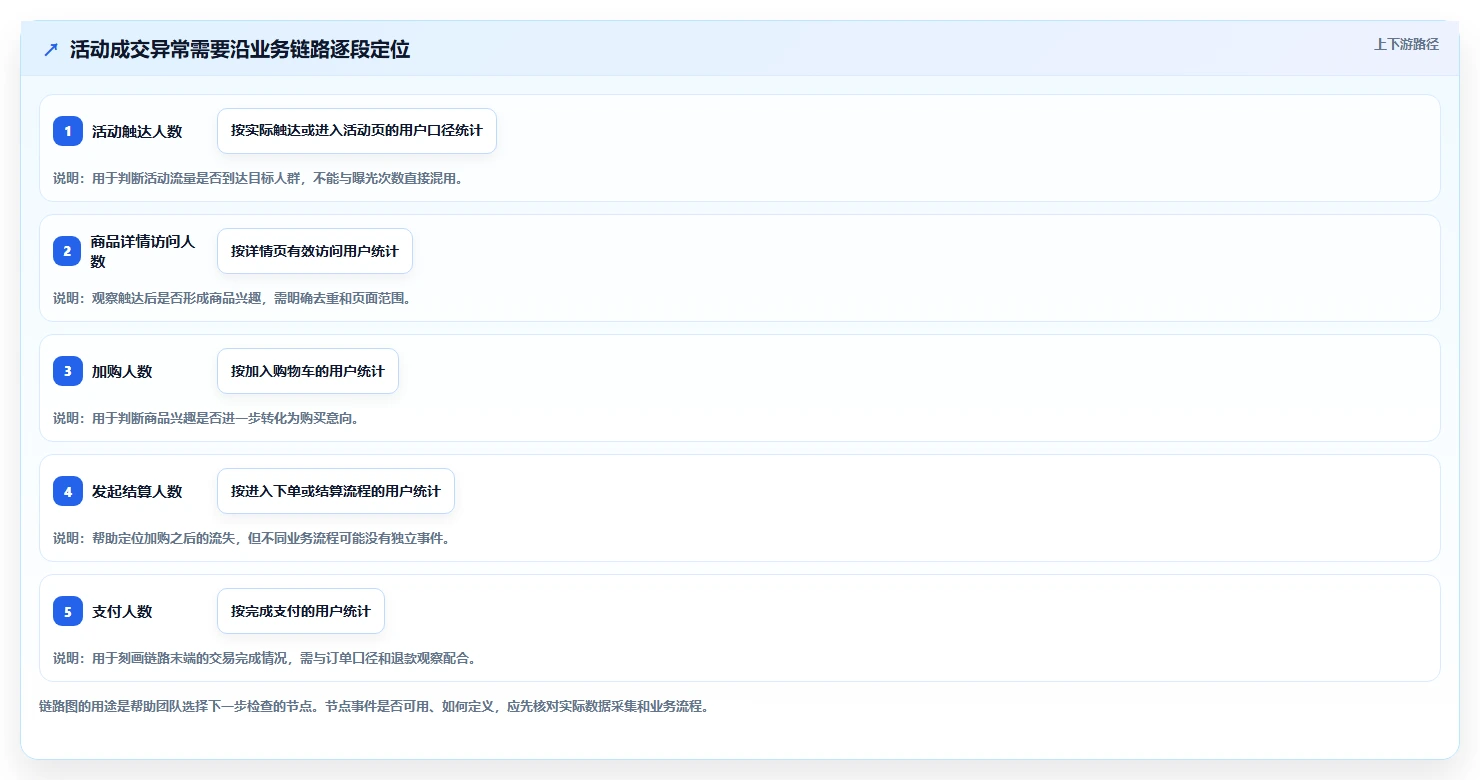Click the step 3 number badge
Viewport: 1480px width, 780px height.
click(x=68, y=371)
